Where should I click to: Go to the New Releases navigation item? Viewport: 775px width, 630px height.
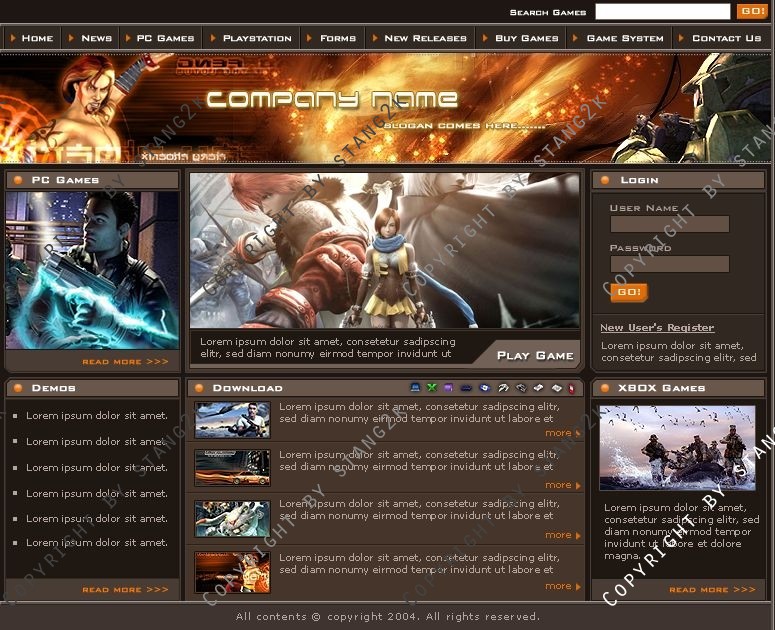425,38
